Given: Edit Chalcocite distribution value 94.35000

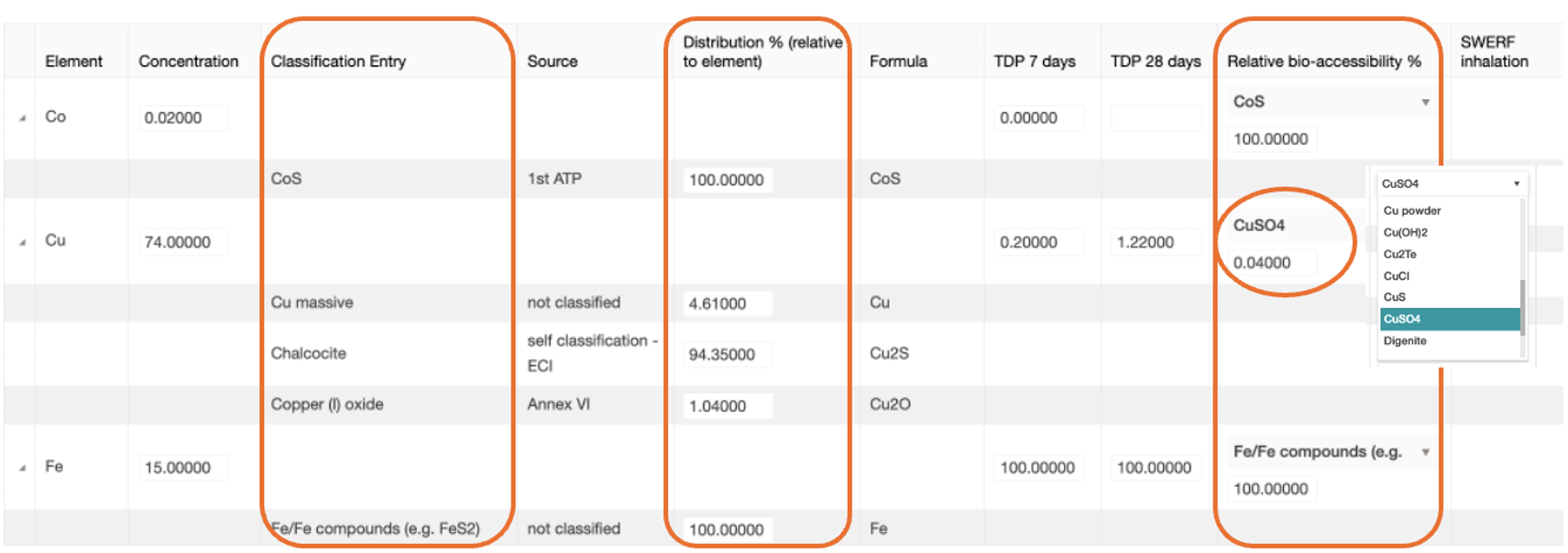Looking at the screenshot, I should point(729,355).
